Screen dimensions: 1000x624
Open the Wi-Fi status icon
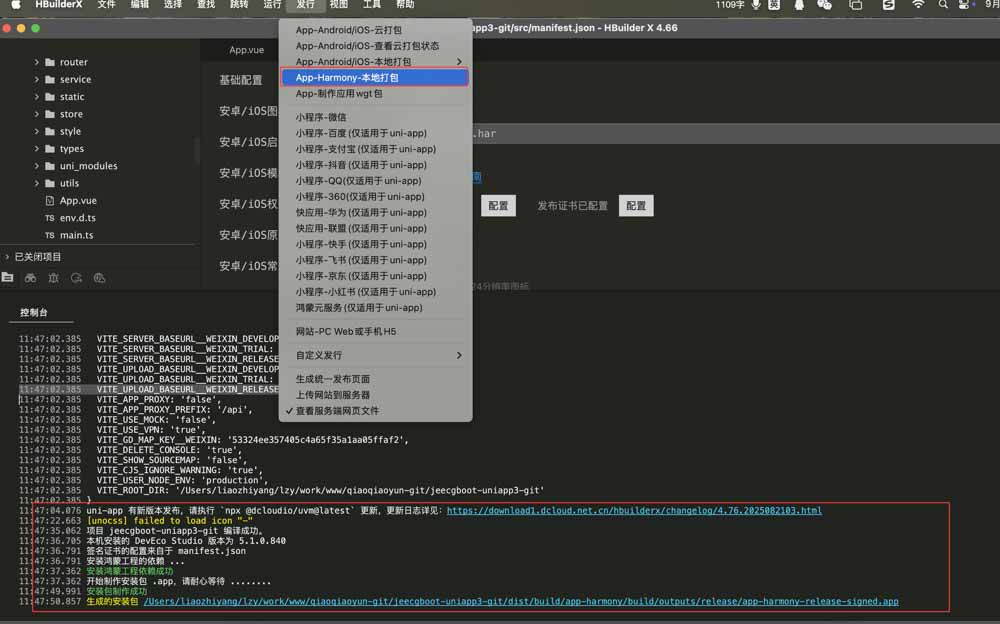coord(917,5)
